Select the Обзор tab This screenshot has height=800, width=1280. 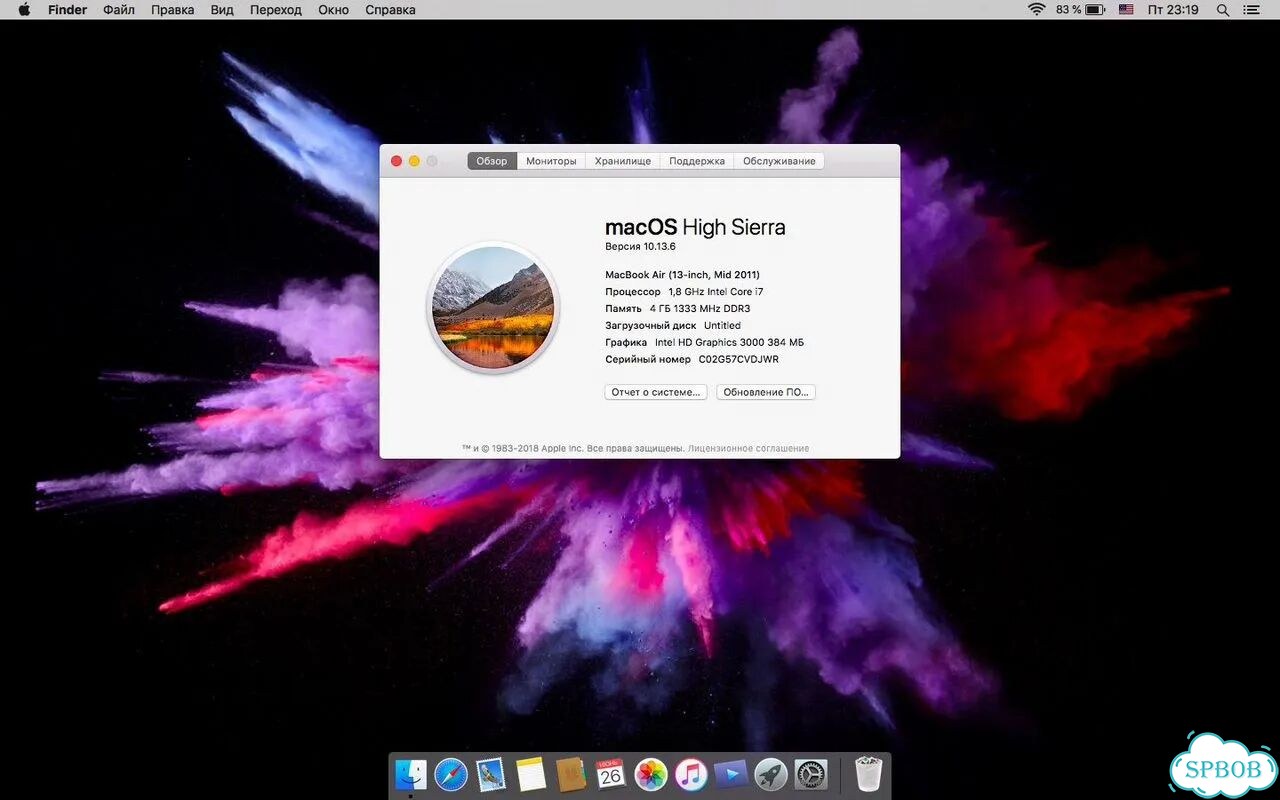coord(492,161)
